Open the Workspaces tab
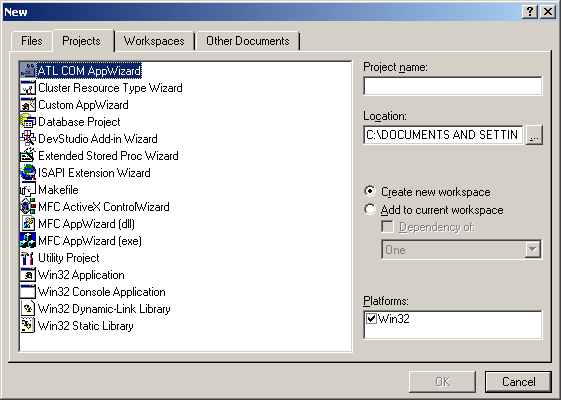The image size is (561, 400). (154, 41)
